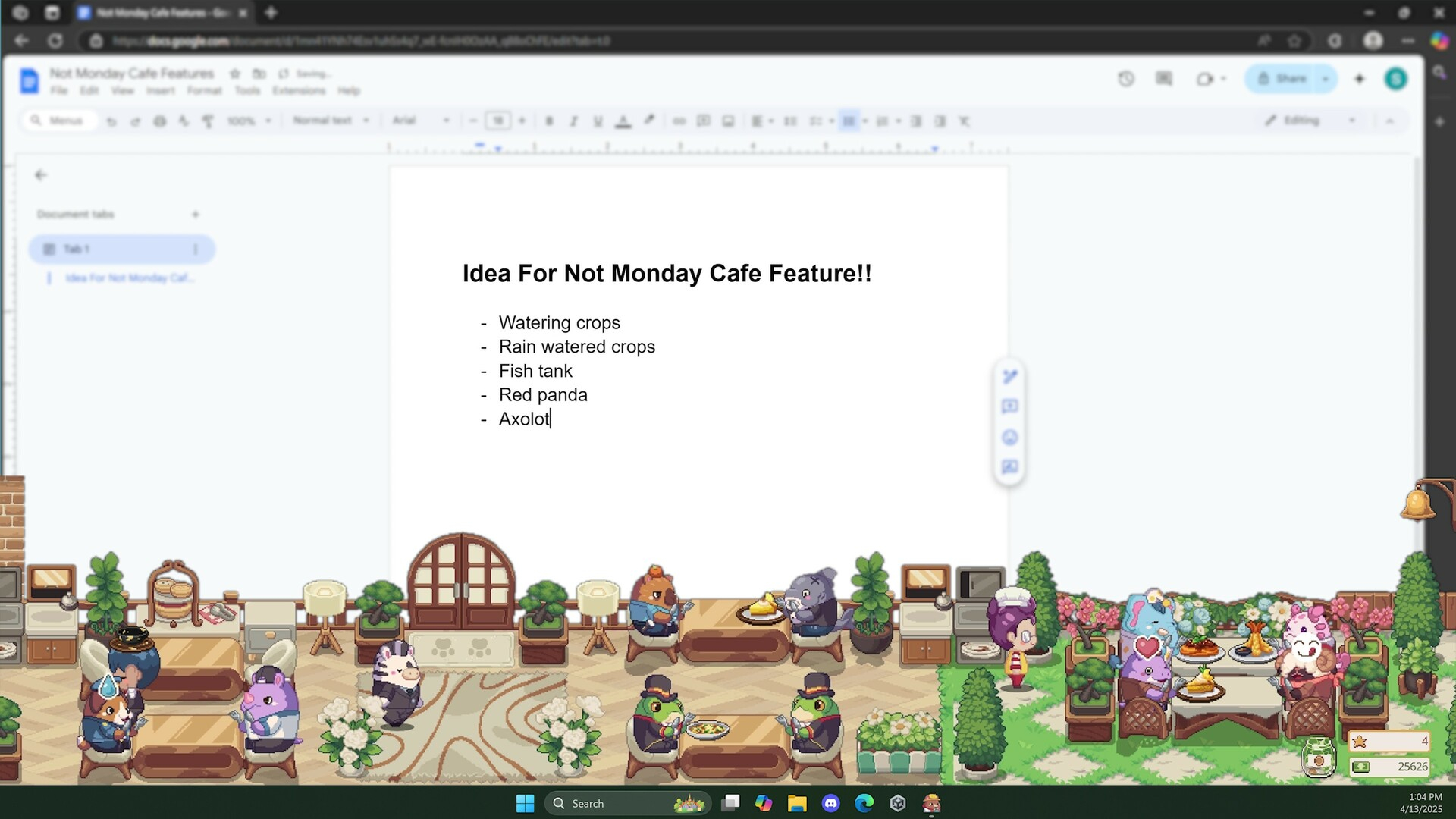Redo the last edit
The height and width of the screenshot is (819, 1456).
tap(136, 121)
